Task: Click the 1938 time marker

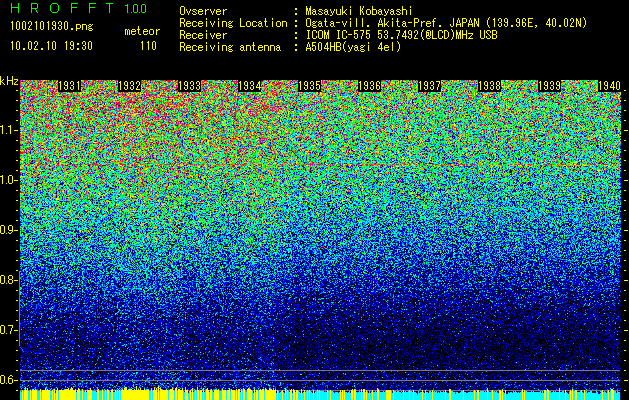Action: pyautogui.click(x=489, y=86)
